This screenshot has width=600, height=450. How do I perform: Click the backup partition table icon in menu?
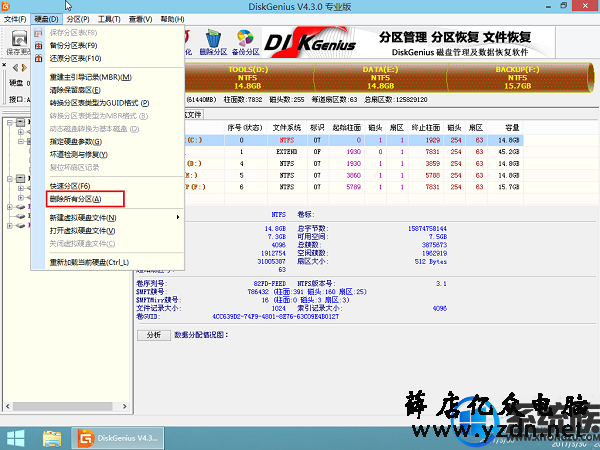(x=38, y=46)
